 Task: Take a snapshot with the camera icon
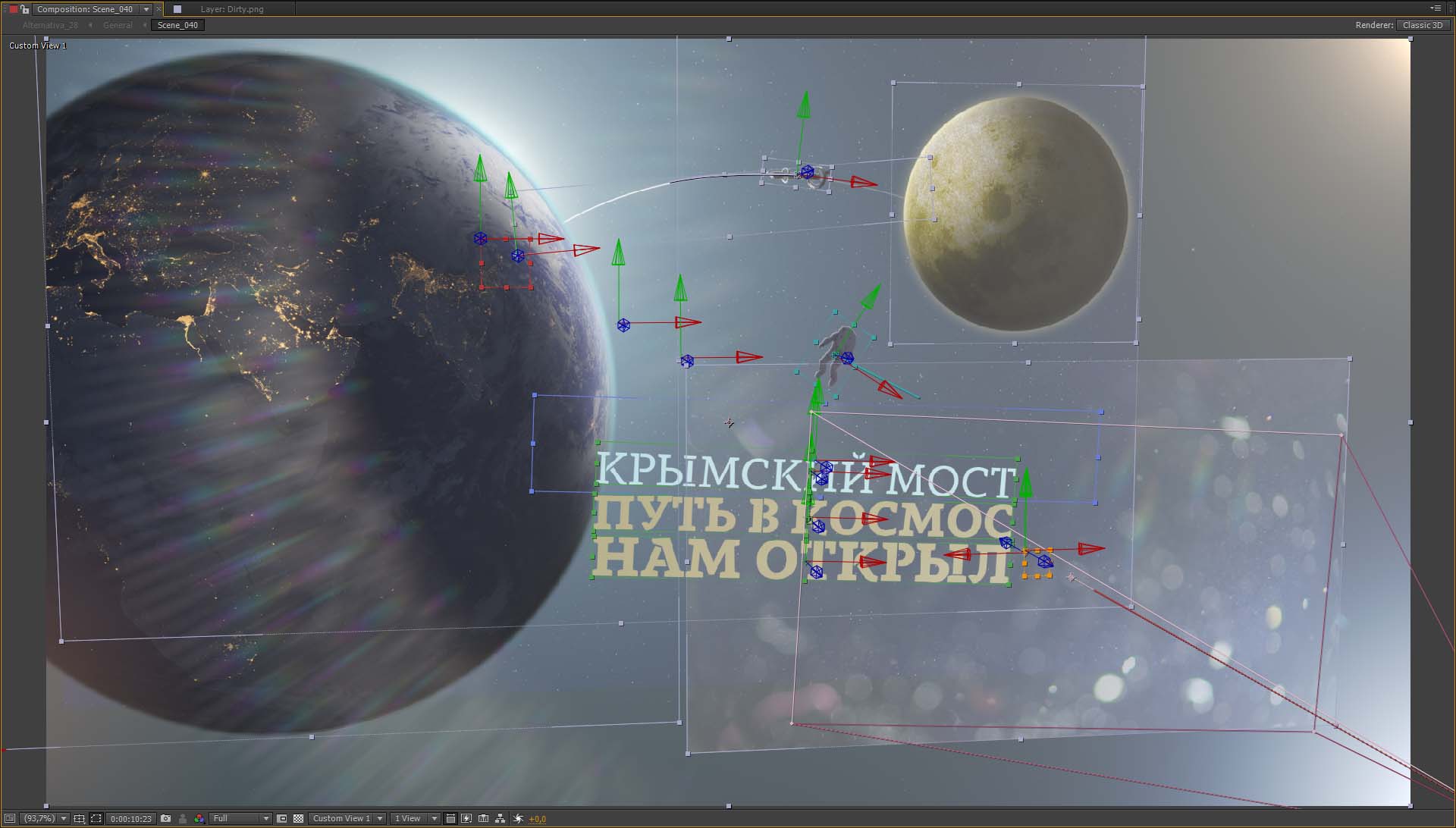pos(166,819)
